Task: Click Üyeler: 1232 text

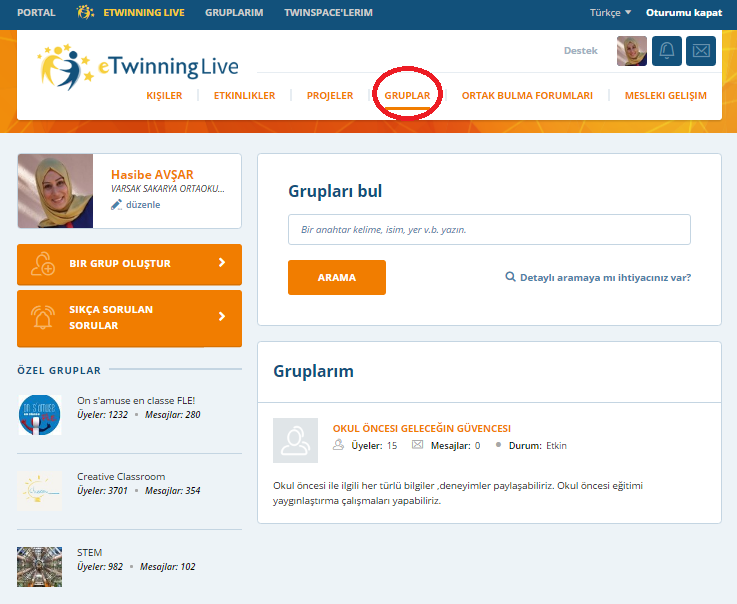Action: (102, 415)
